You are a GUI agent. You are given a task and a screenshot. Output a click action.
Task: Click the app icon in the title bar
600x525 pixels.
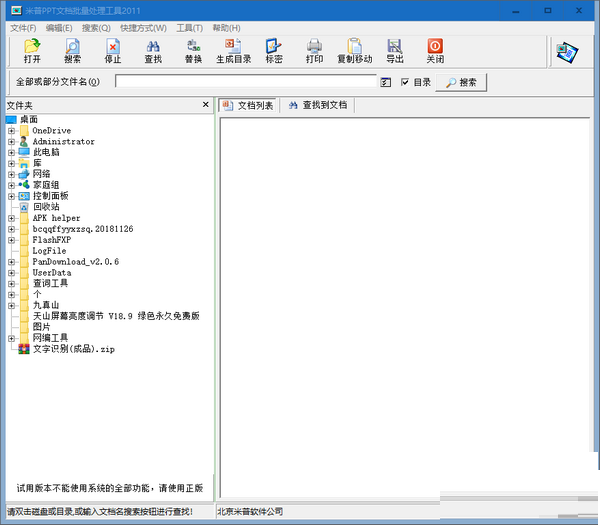coord(16,10)
